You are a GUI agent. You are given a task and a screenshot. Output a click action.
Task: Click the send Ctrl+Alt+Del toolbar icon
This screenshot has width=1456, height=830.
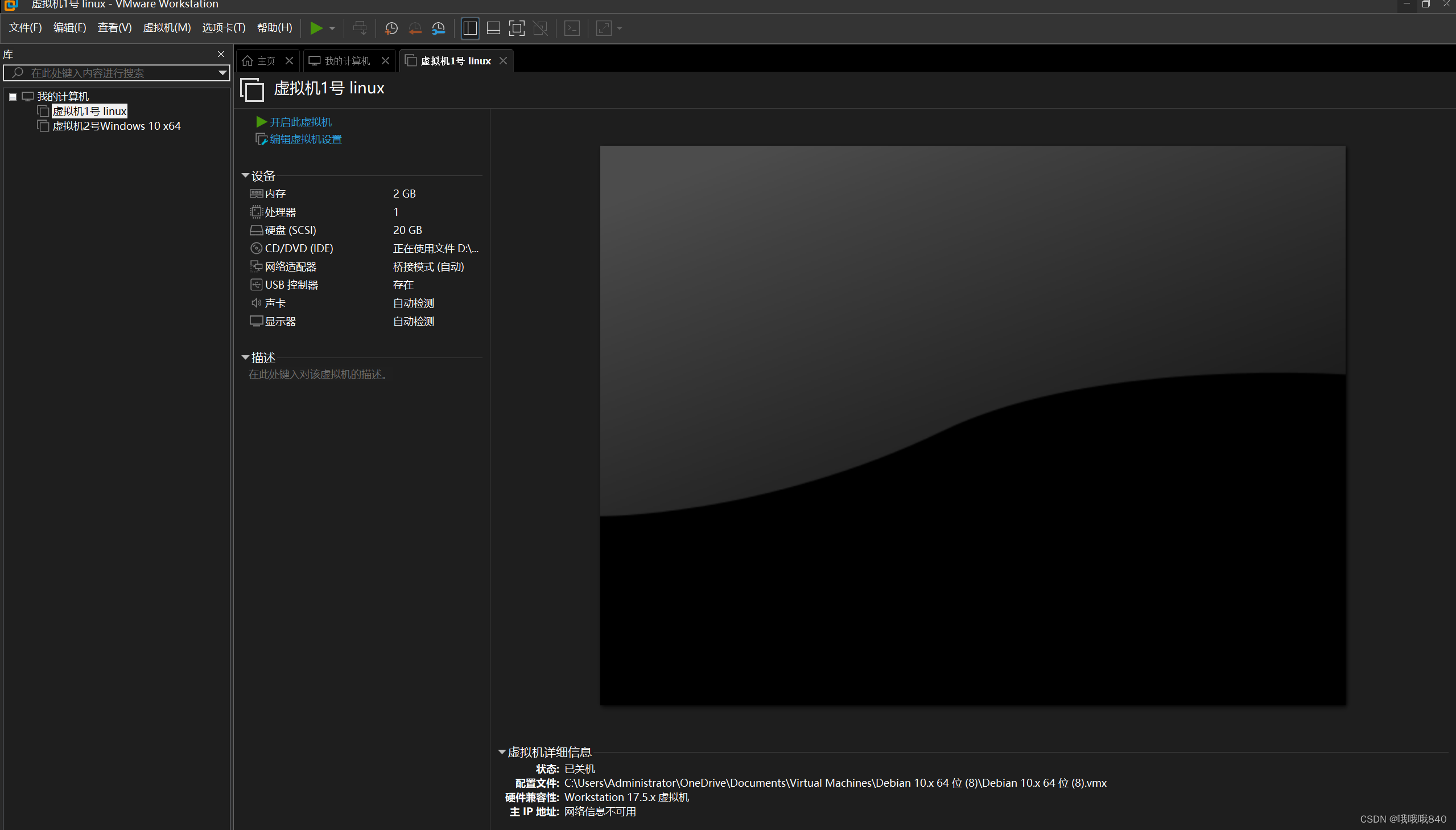[360, 28]
